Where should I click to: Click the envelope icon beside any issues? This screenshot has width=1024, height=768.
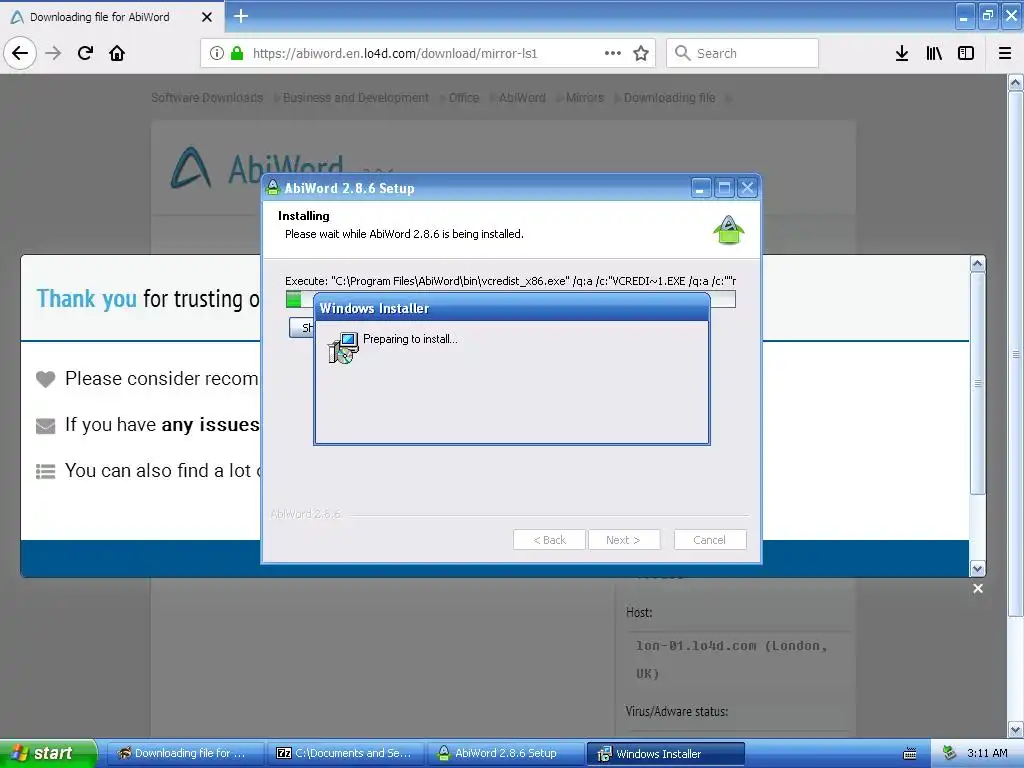(x=45, y=426)
